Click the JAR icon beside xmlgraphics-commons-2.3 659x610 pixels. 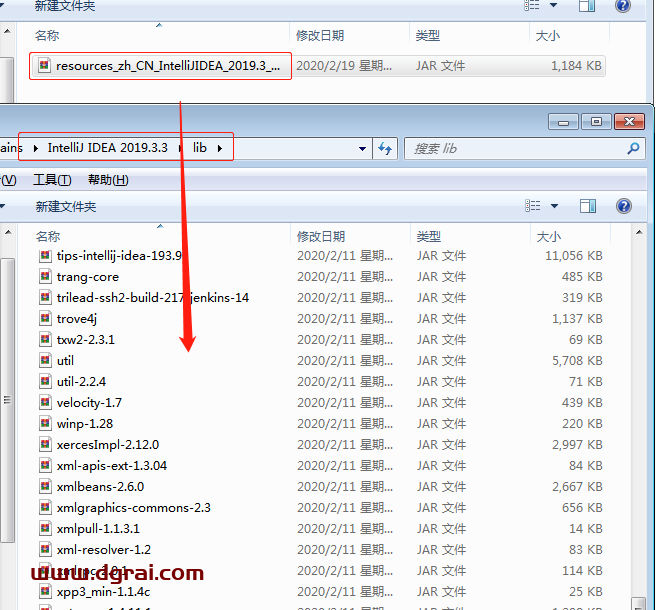[x=45, y=508]
